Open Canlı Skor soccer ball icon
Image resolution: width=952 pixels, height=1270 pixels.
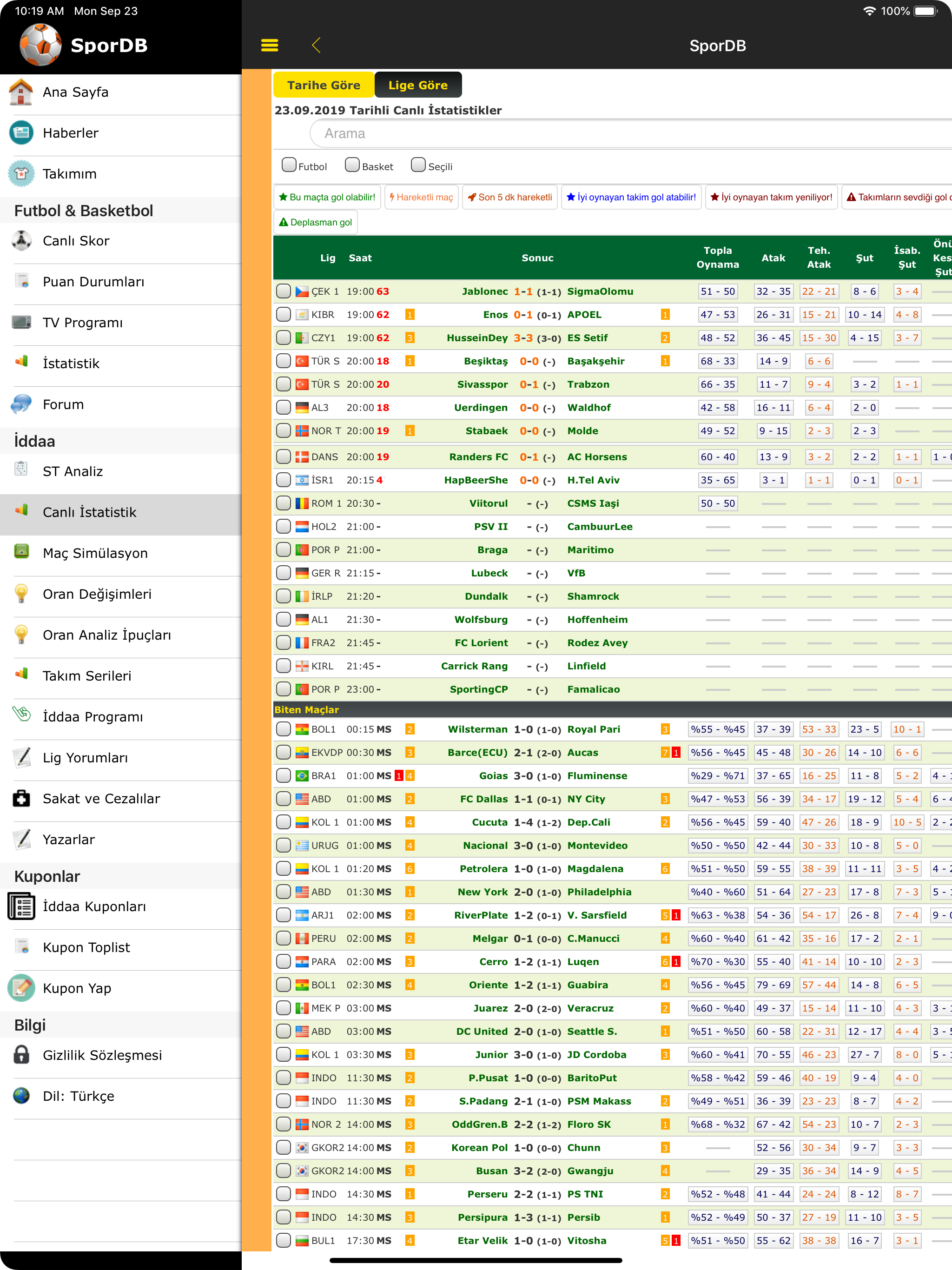(x=21, y=241)
